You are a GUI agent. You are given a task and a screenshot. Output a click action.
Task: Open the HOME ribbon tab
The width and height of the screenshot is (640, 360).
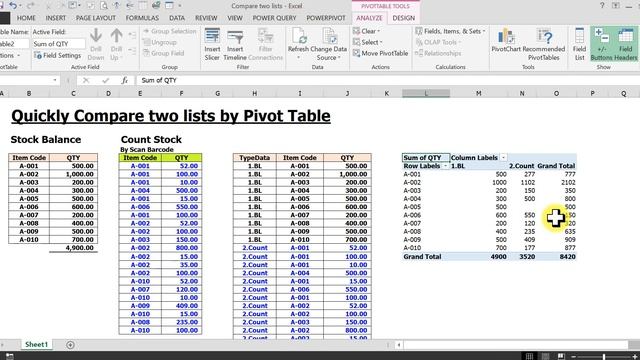[26, 18]
